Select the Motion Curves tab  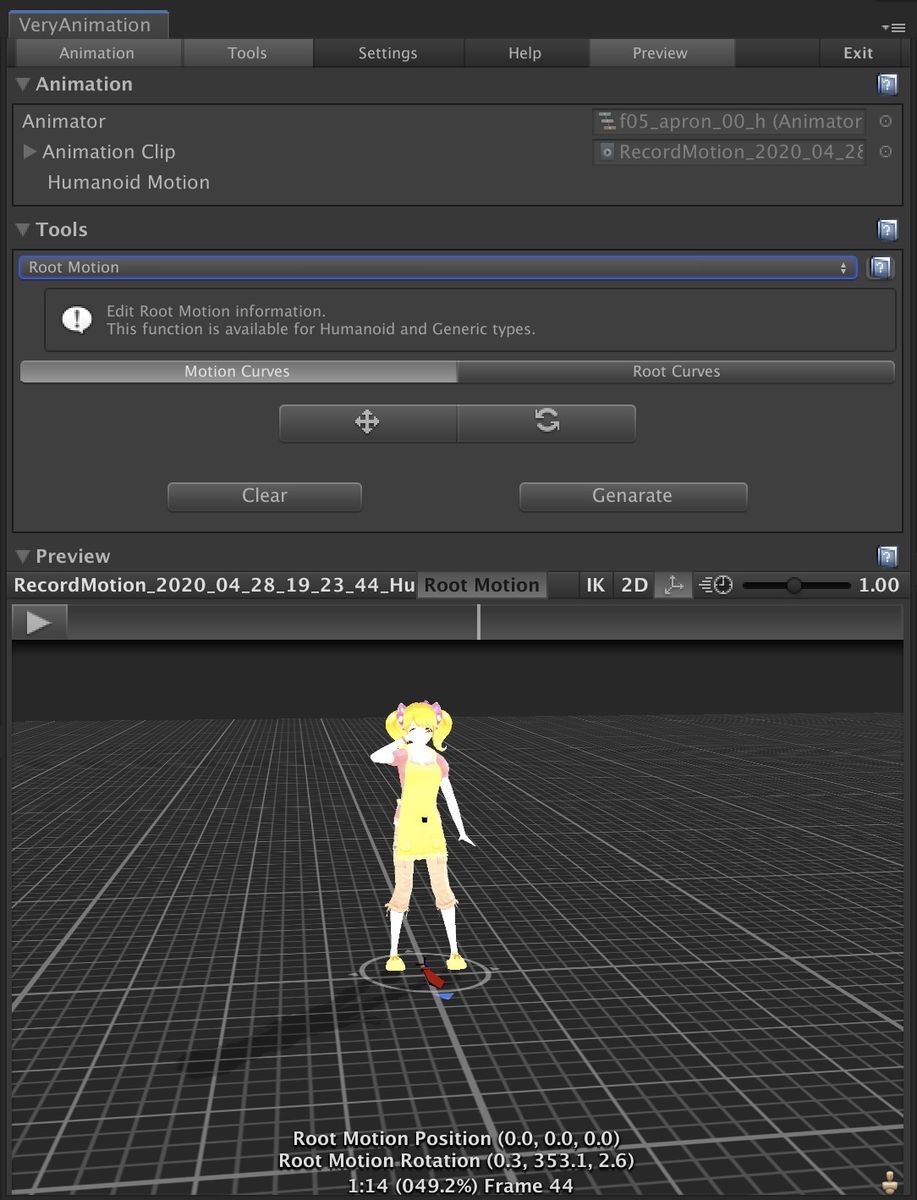[238, 371]
